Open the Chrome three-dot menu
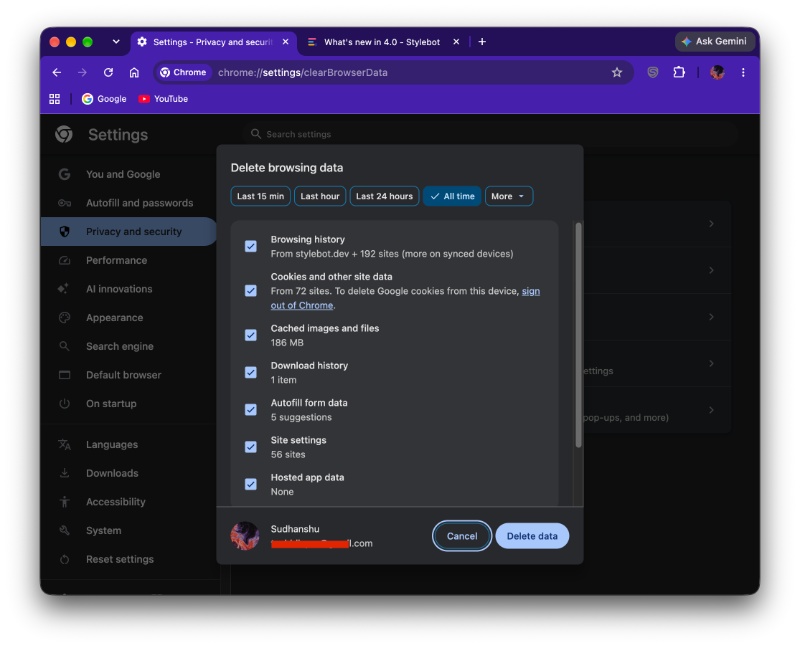 [743, 72]
